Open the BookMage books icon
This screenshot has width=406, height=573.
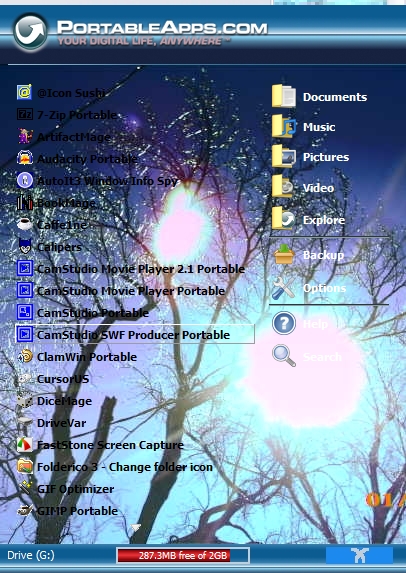tap(24, 202)
